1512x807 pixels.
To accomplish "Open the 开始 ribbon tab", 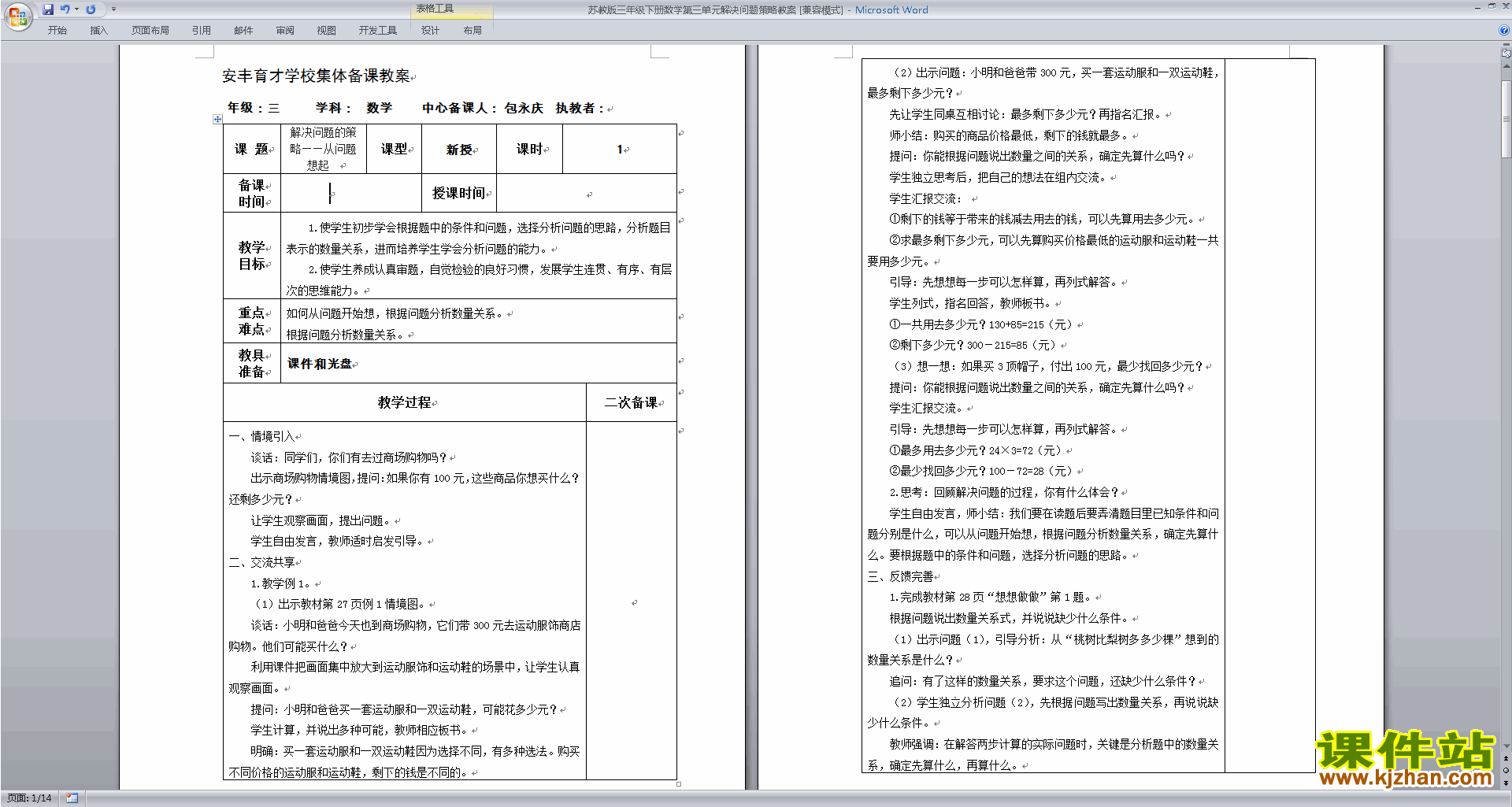I will coord(57,31).
